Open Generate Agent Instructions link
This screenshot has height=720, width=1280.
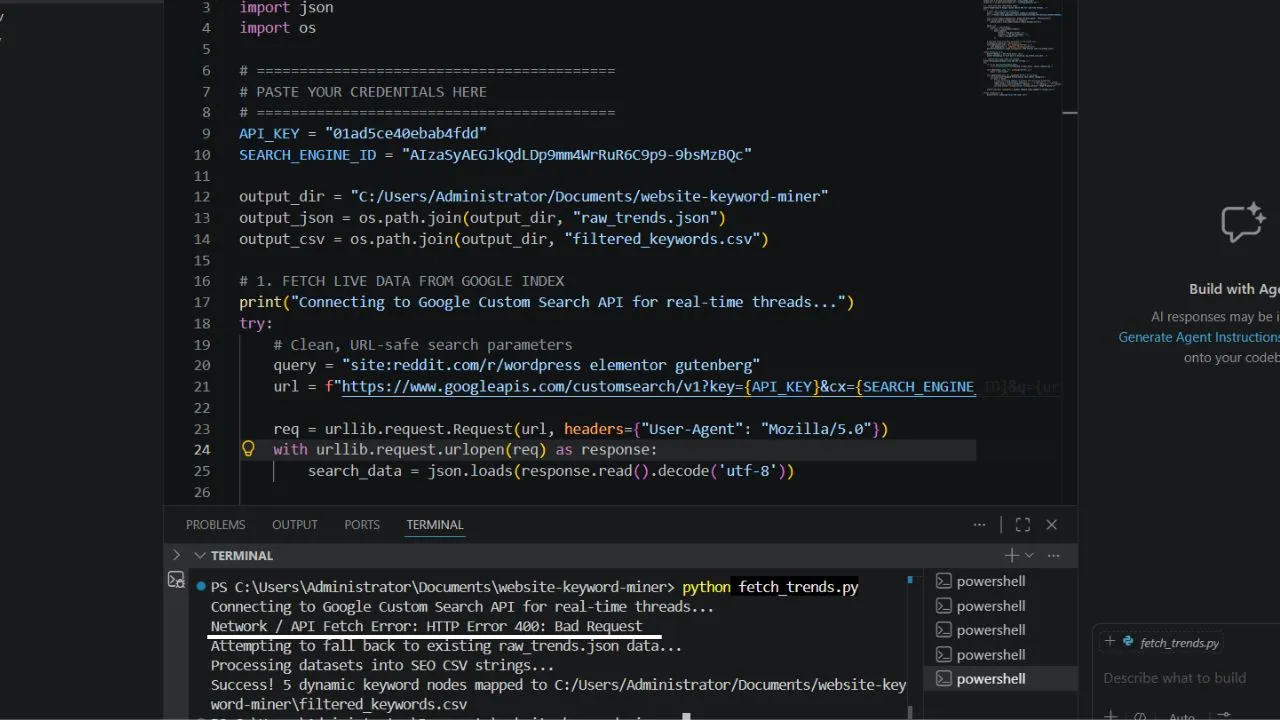point(1199,337)
